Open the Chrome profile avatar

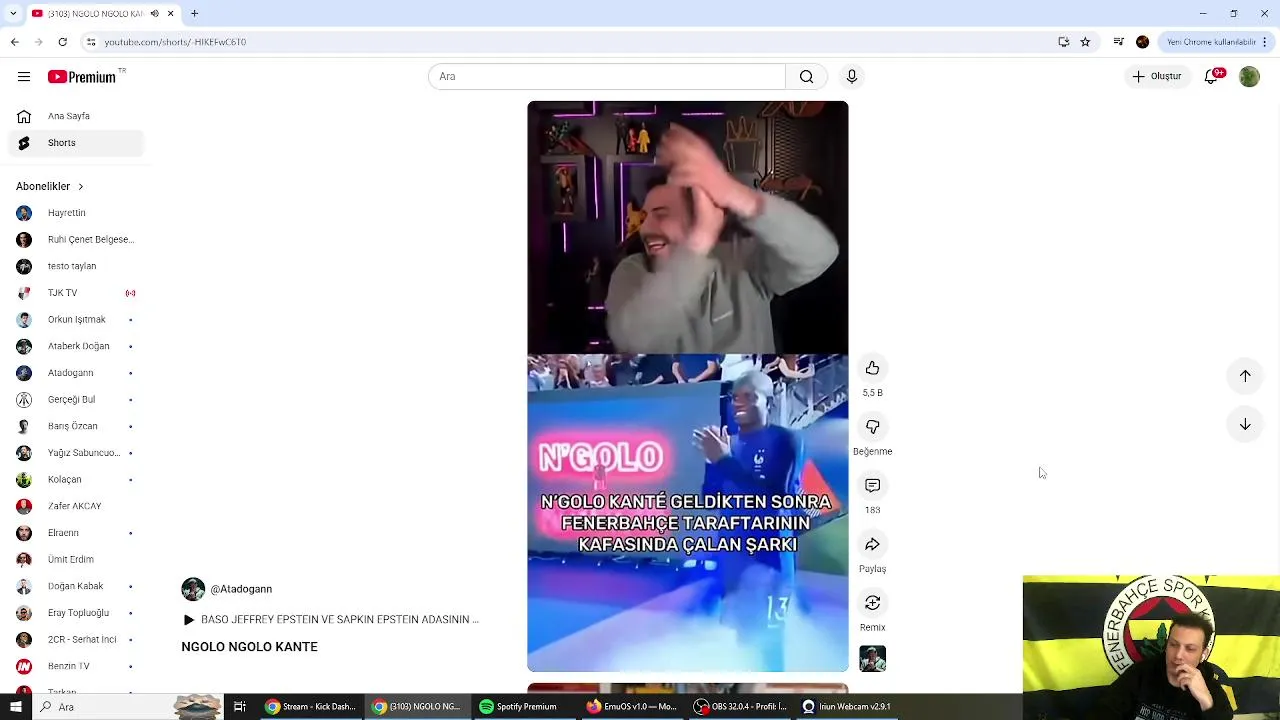(x=1143, y=42)
